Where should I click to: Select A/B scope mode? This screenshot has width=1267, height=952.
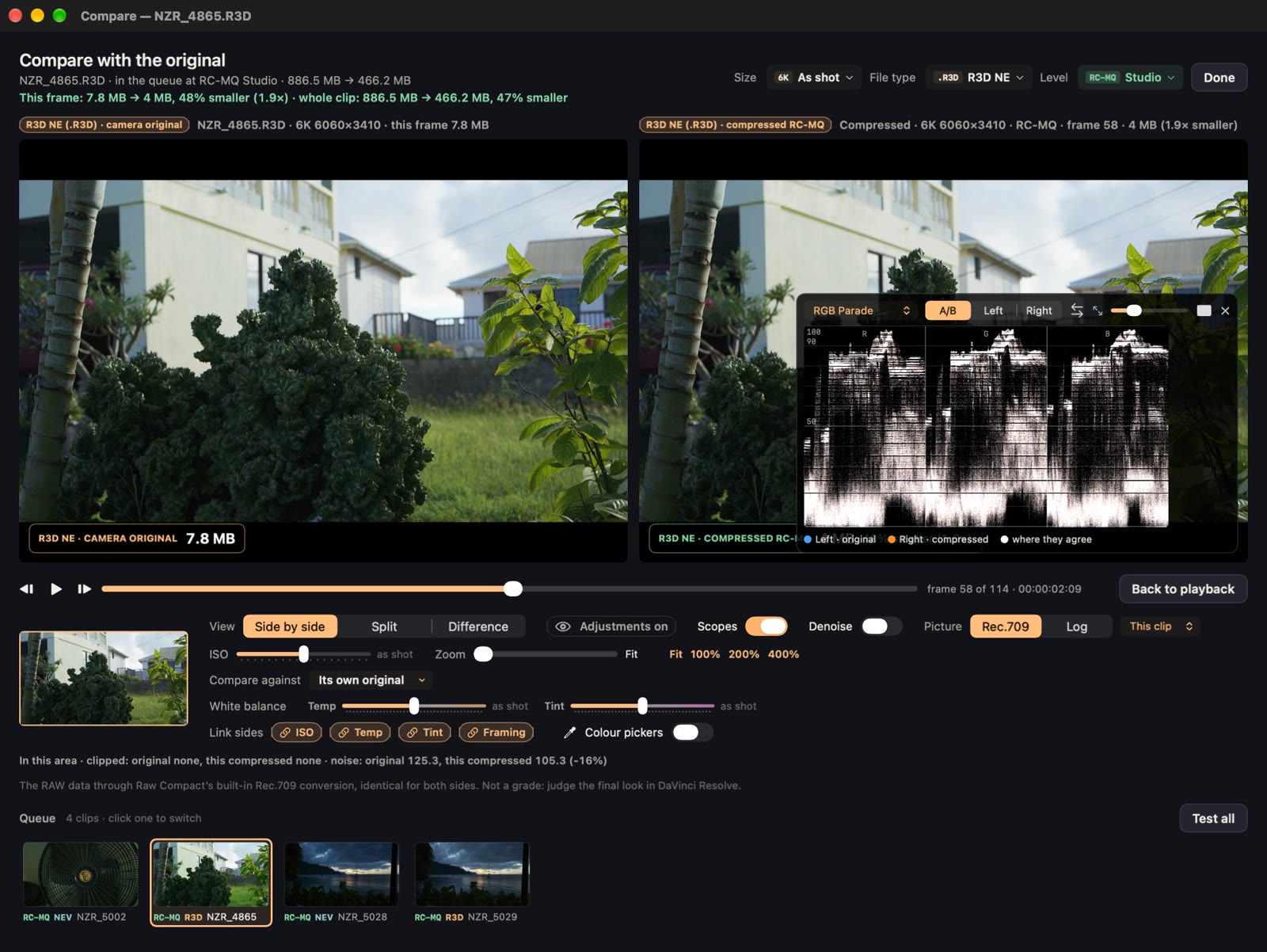coord(948,310)
